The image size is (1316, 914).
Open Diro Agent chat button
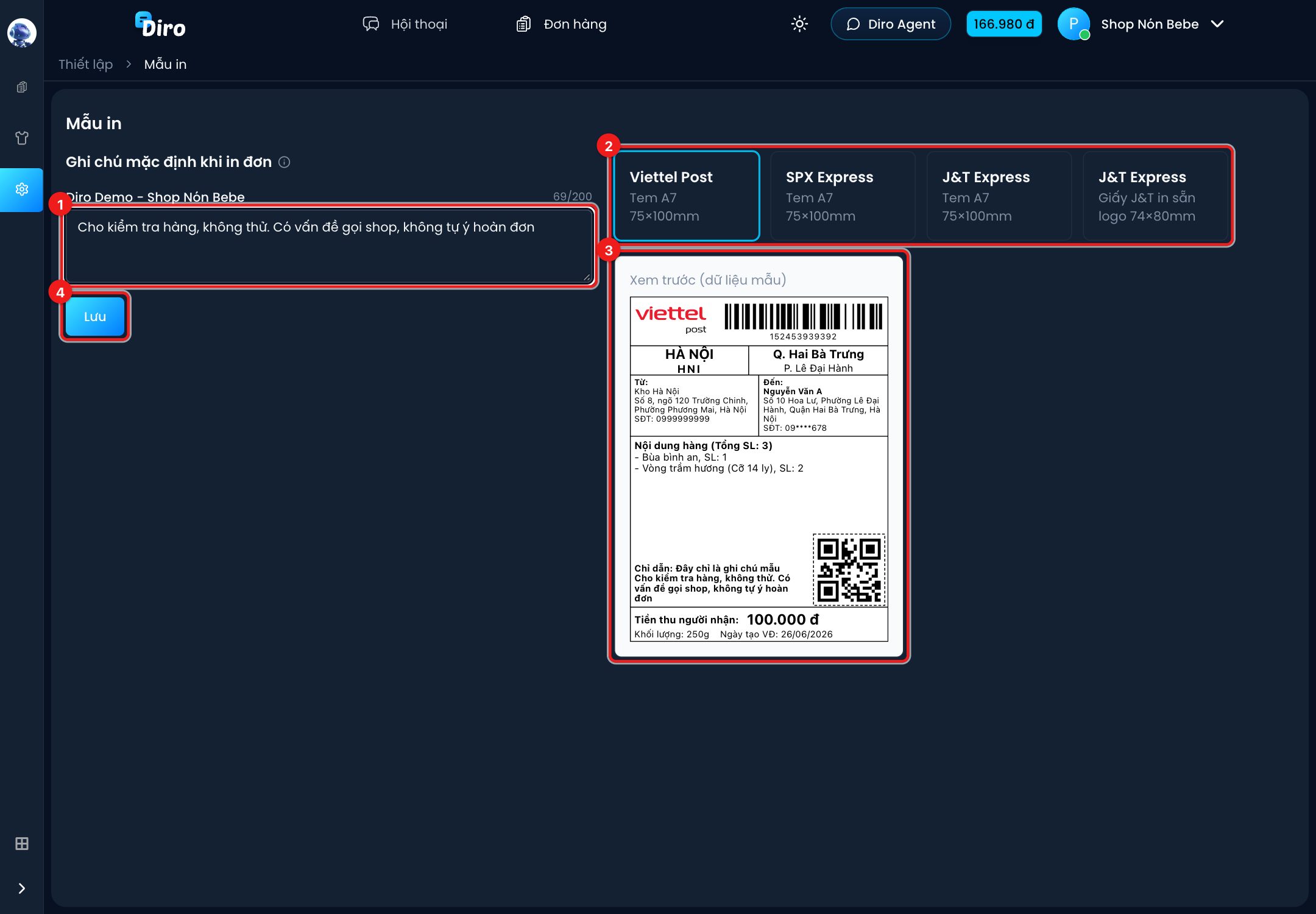click(891, 24)
